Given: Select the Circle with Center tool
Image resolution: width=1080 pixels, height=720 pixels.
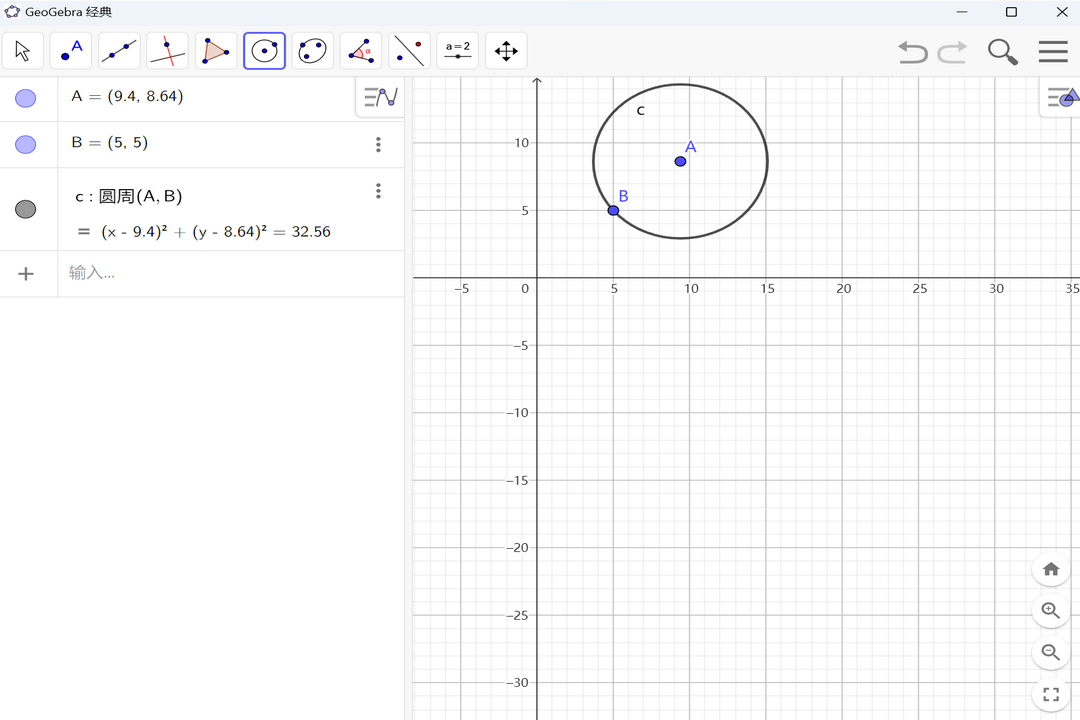Looking at the screenshot, I should 264,50.
